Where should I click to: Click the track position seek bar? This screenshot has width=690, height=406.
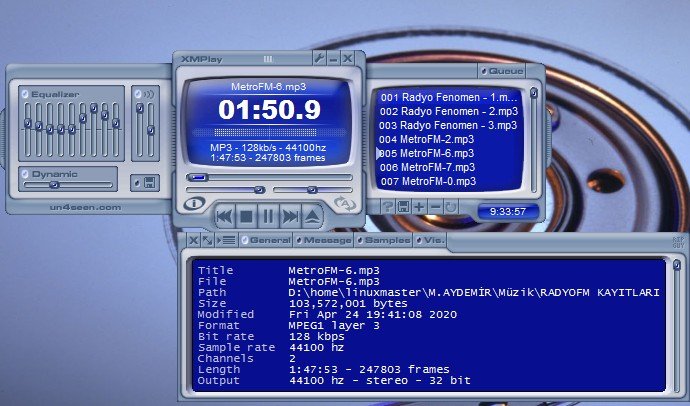[x=269, y=177]
